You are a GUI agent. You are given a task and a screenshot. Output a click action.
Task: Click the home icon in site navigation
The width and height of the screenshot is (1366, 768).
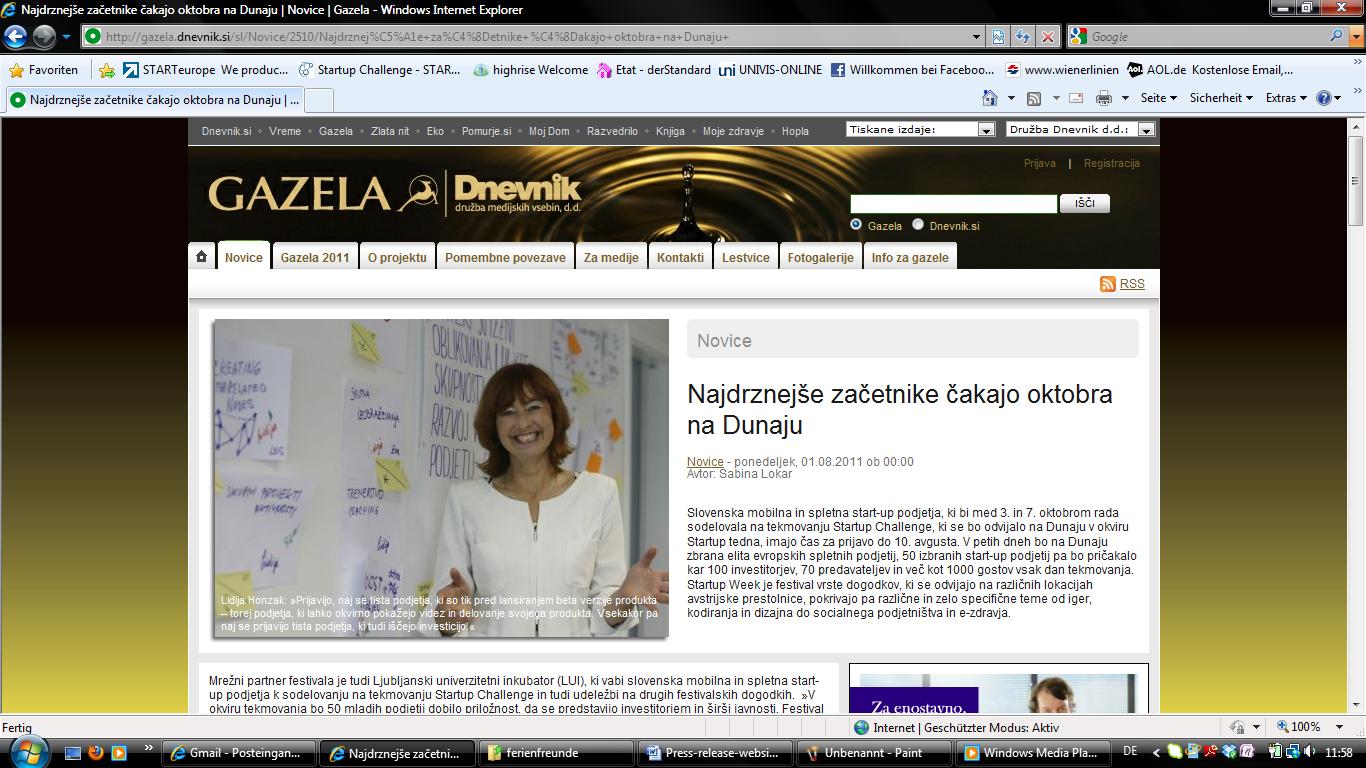pyautogui.click(x=201, y=257)
